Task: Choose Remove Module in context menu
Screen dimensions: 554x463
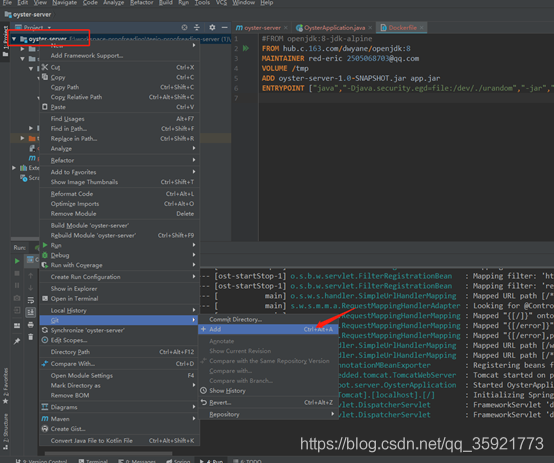Action: tap(119, 213)
